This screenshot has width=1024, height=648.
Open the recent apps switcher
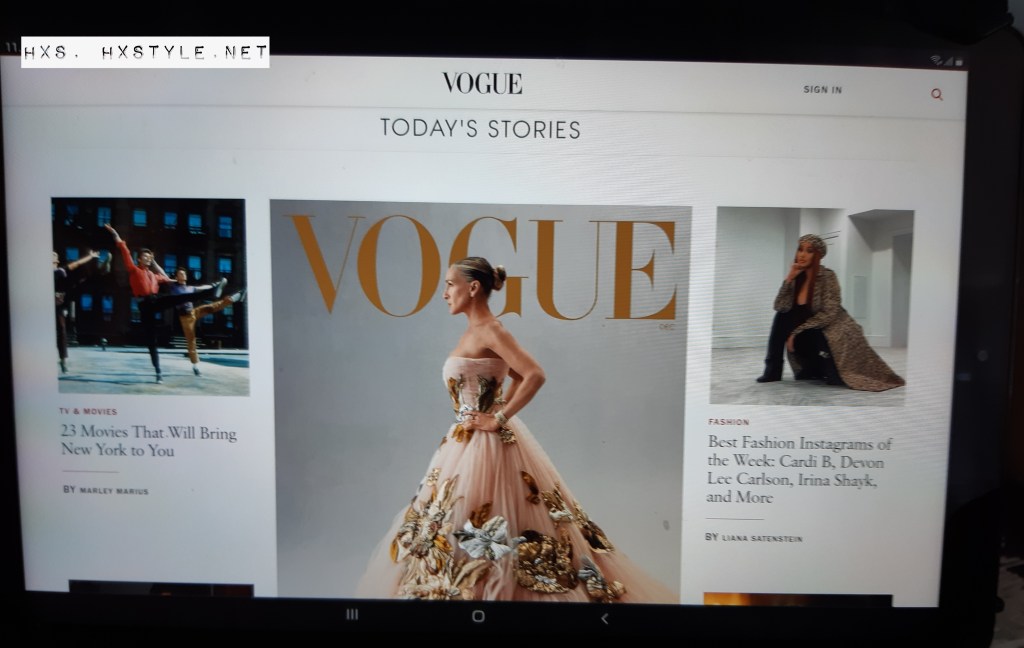click(352, 614)
